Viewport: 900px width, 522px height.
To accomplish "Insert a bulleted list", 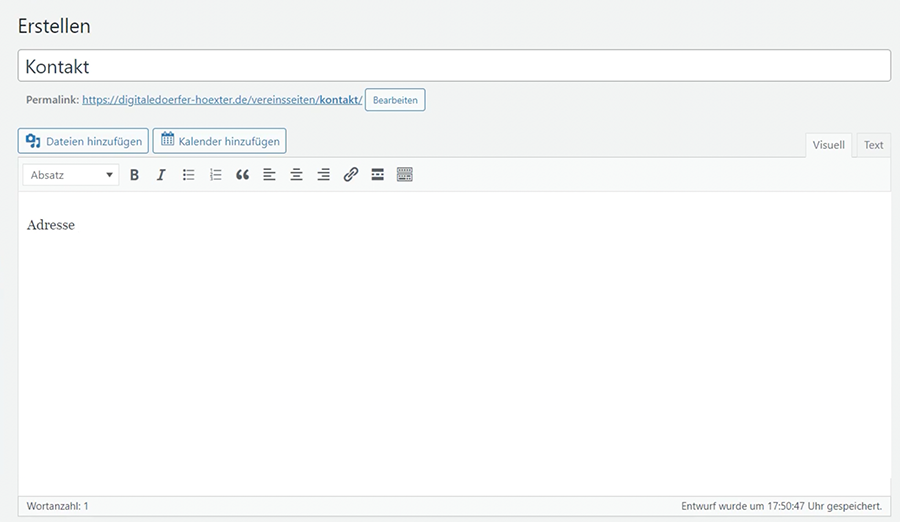I will point(188,175).
